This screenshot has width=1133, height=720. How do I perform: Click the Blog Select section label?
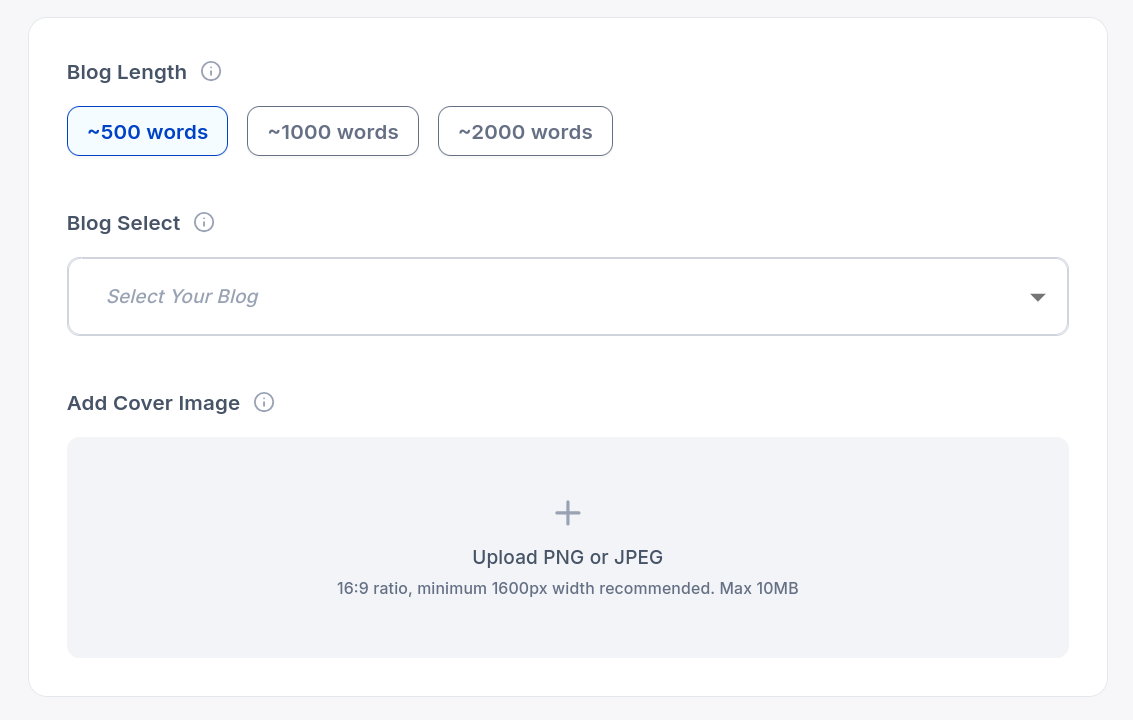tap(124, 223)
